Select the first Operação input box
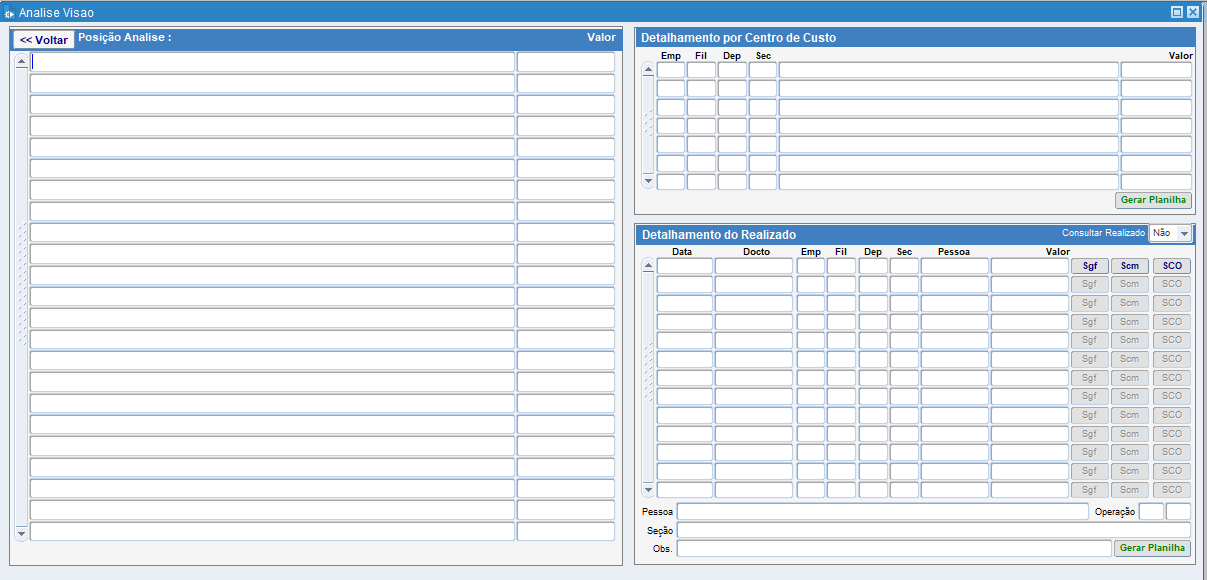1207x580 pixels. [x=1151, y=511]
